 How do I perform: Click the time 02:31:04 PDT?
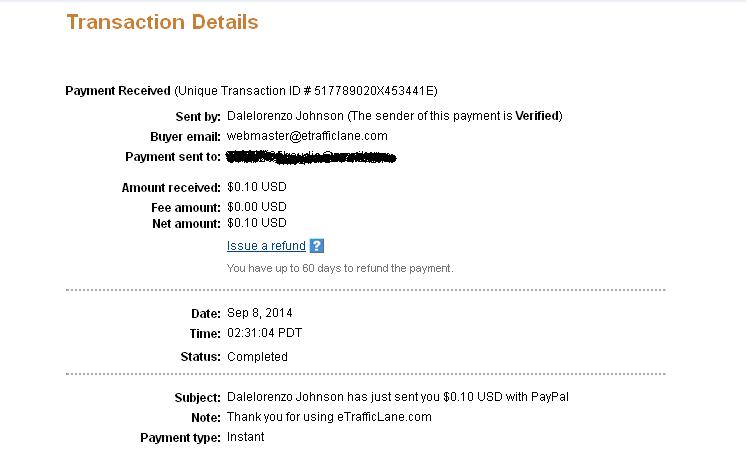click(264, 333)
